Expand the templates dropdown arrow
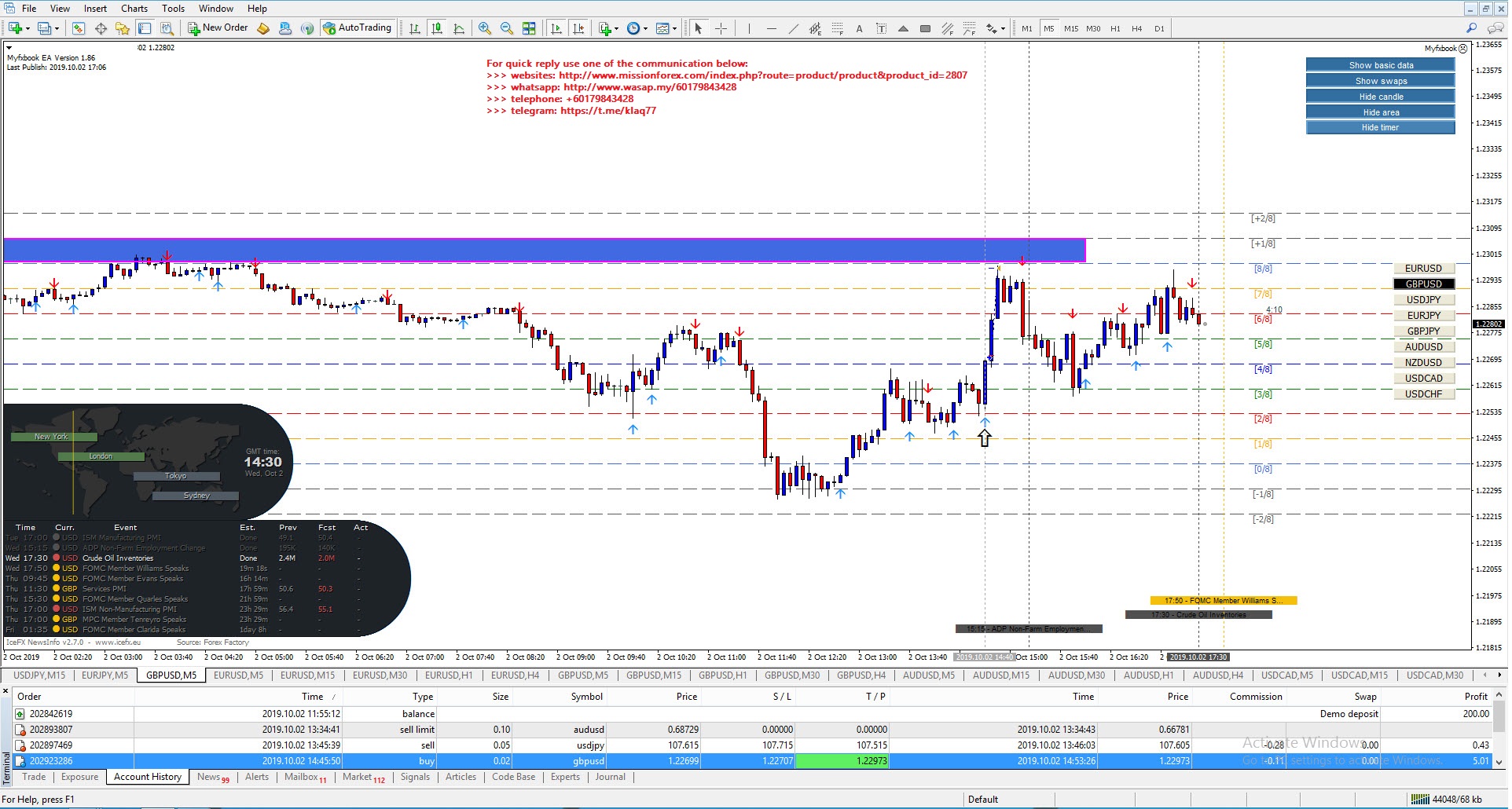The height and width of the screenshot is (809, 1512). 674,28
